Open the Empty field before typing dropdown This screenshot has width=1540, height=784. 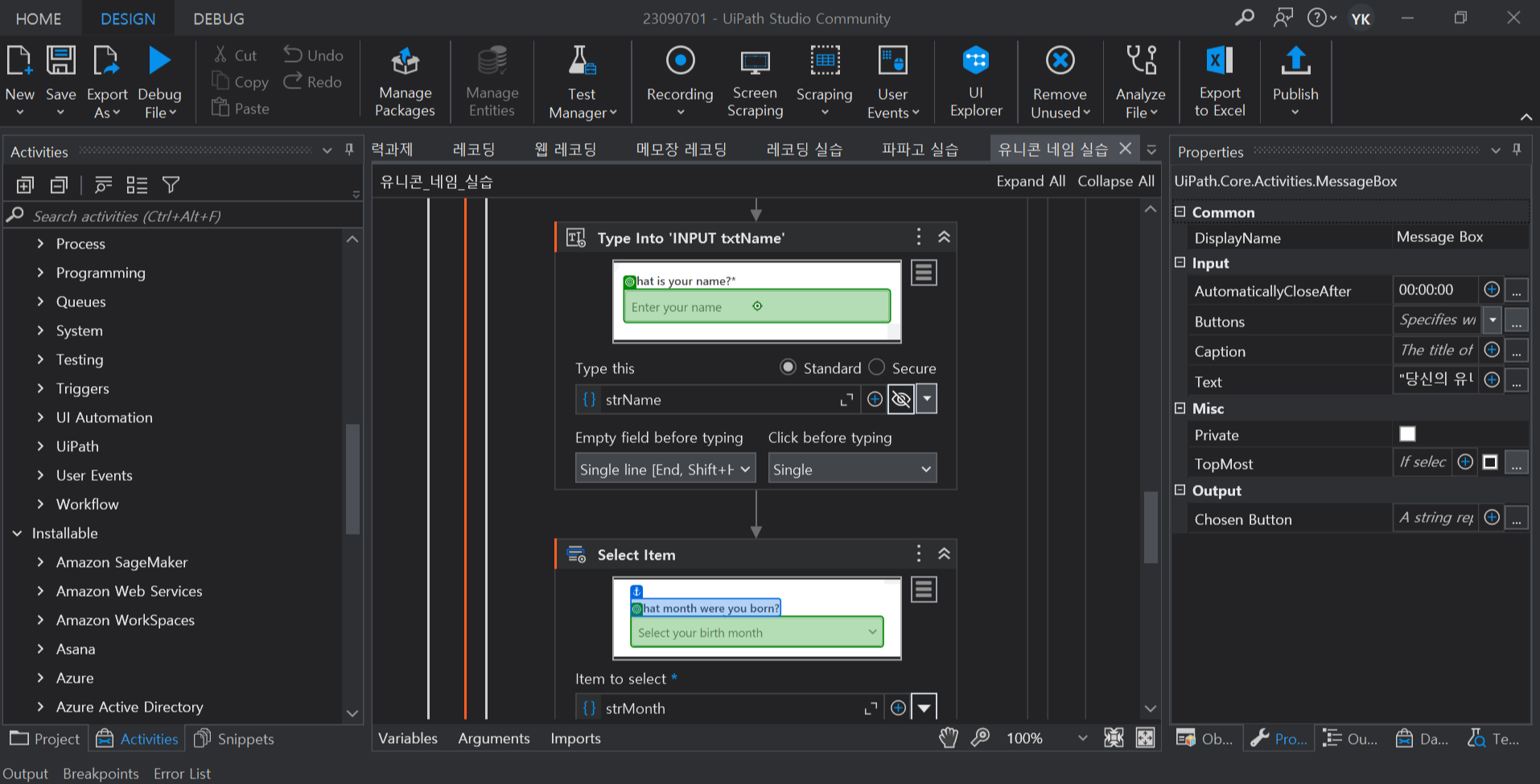[x=665, y=469]
